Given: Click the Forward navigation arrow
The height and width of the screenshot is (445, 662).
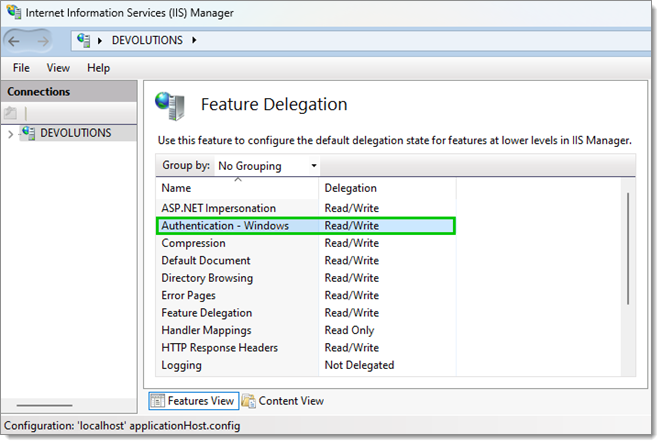Looking at the screenshot, I should 43,41.
